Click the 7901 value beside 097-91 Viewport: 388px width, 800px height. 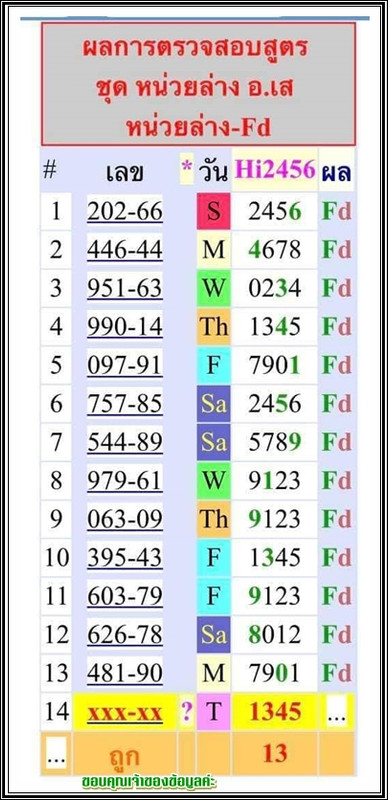(x=275, y=365)
